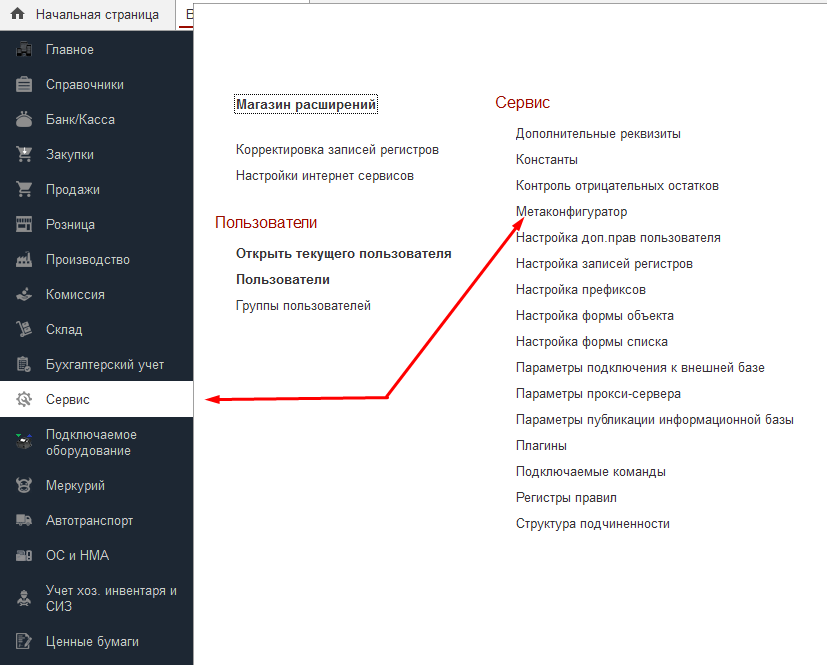
Task: Open Настройки интернет сервисов
Action: tap(324, 176)
